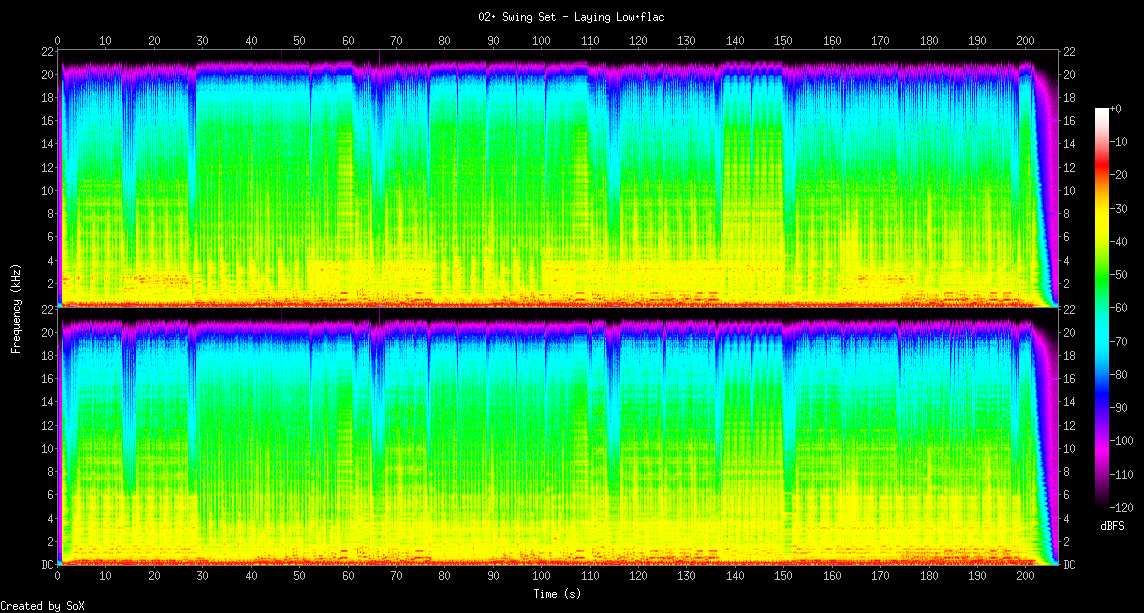Click the 'DC' label at the bottom-left frequency axis

click(47, 565)
